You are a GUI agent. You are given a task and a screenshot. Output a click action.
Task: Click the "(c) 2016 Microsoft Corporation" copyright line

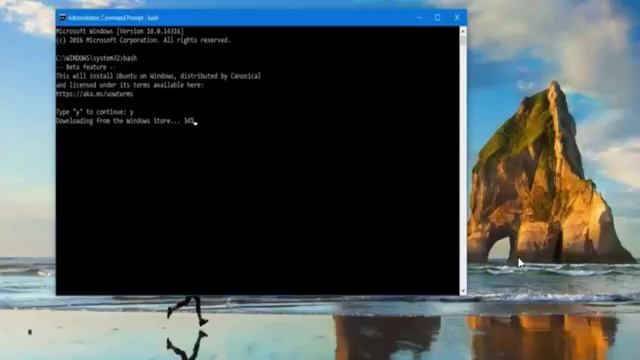[x=144, y=40]
